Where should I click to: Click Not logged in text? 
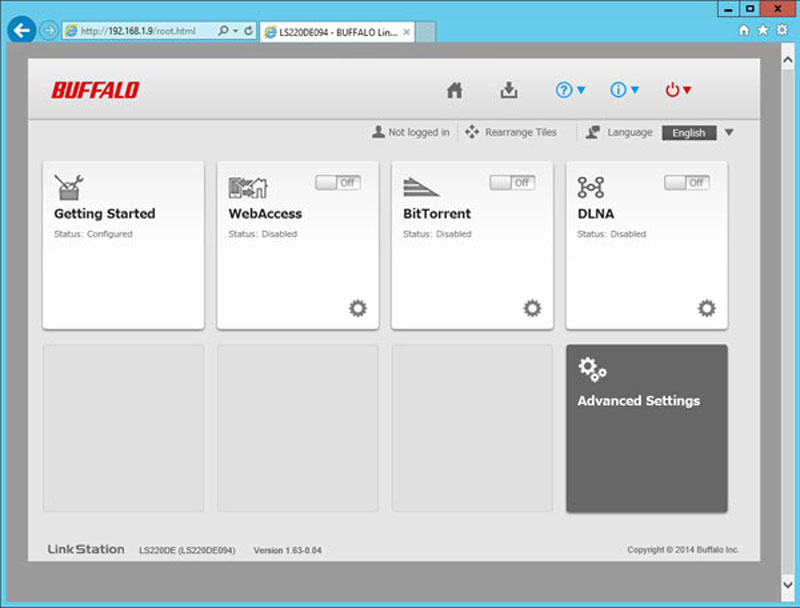click(x=419, y=132)
